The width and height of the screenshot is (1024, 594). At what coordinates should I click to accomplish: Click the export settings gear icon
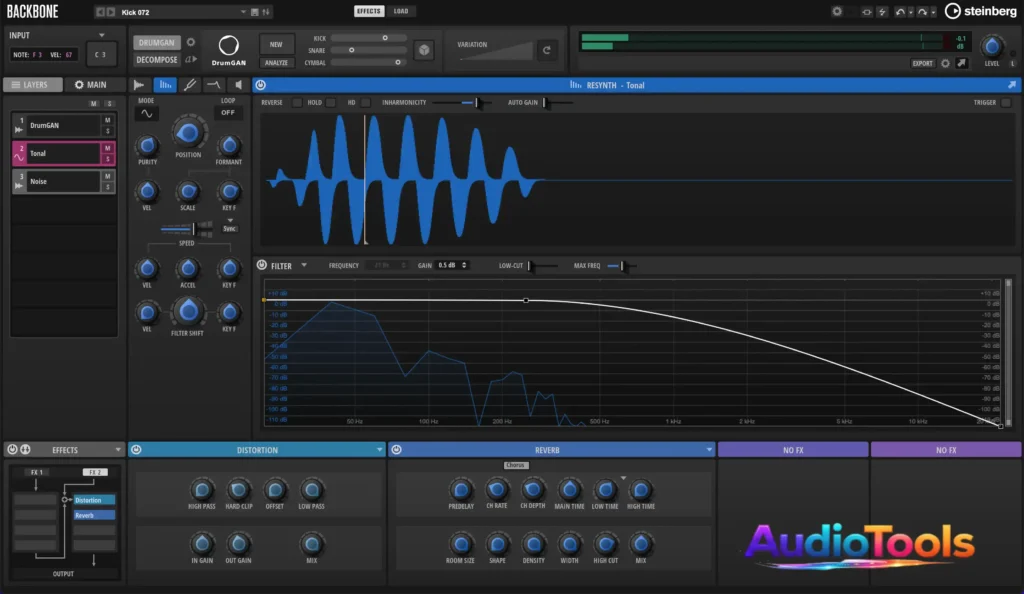[945, 63]
